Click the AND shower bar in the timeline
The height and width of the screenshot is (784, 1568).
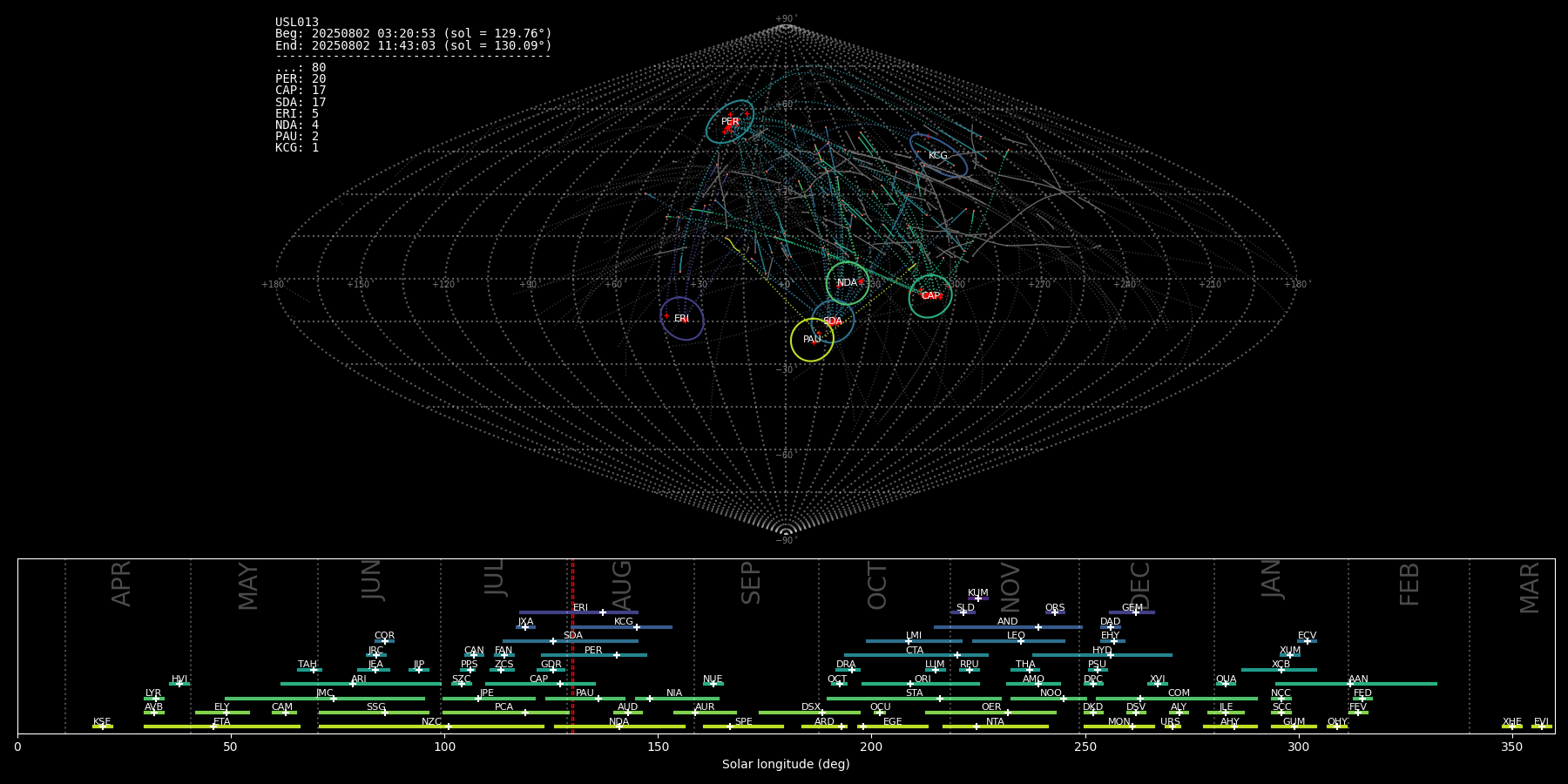(1008, 627)
